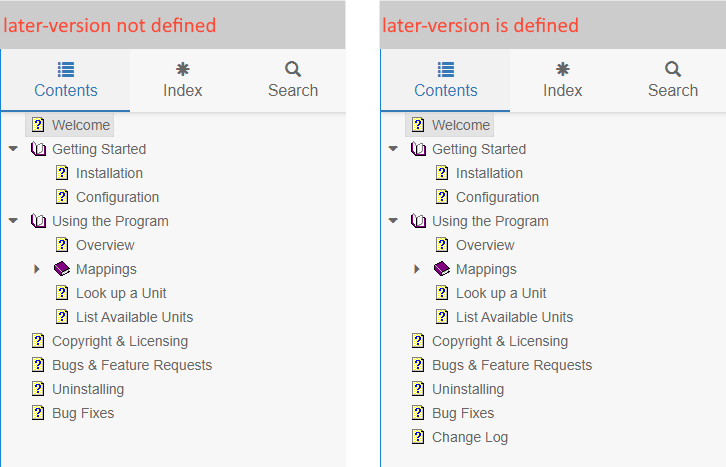
Task: Open Welcome topic in the right panel
Action: [461, 125]
